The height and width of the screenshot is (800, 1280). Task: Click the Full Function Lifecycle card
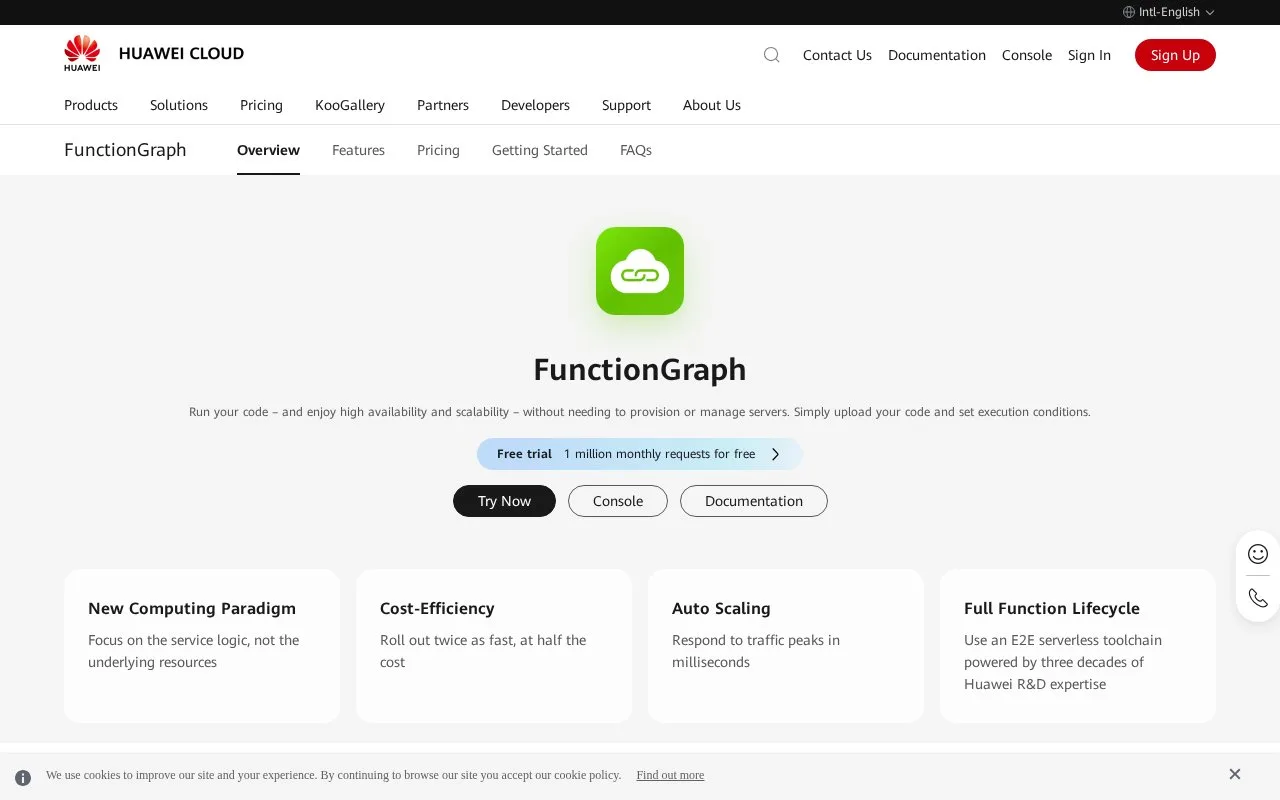1078,646
